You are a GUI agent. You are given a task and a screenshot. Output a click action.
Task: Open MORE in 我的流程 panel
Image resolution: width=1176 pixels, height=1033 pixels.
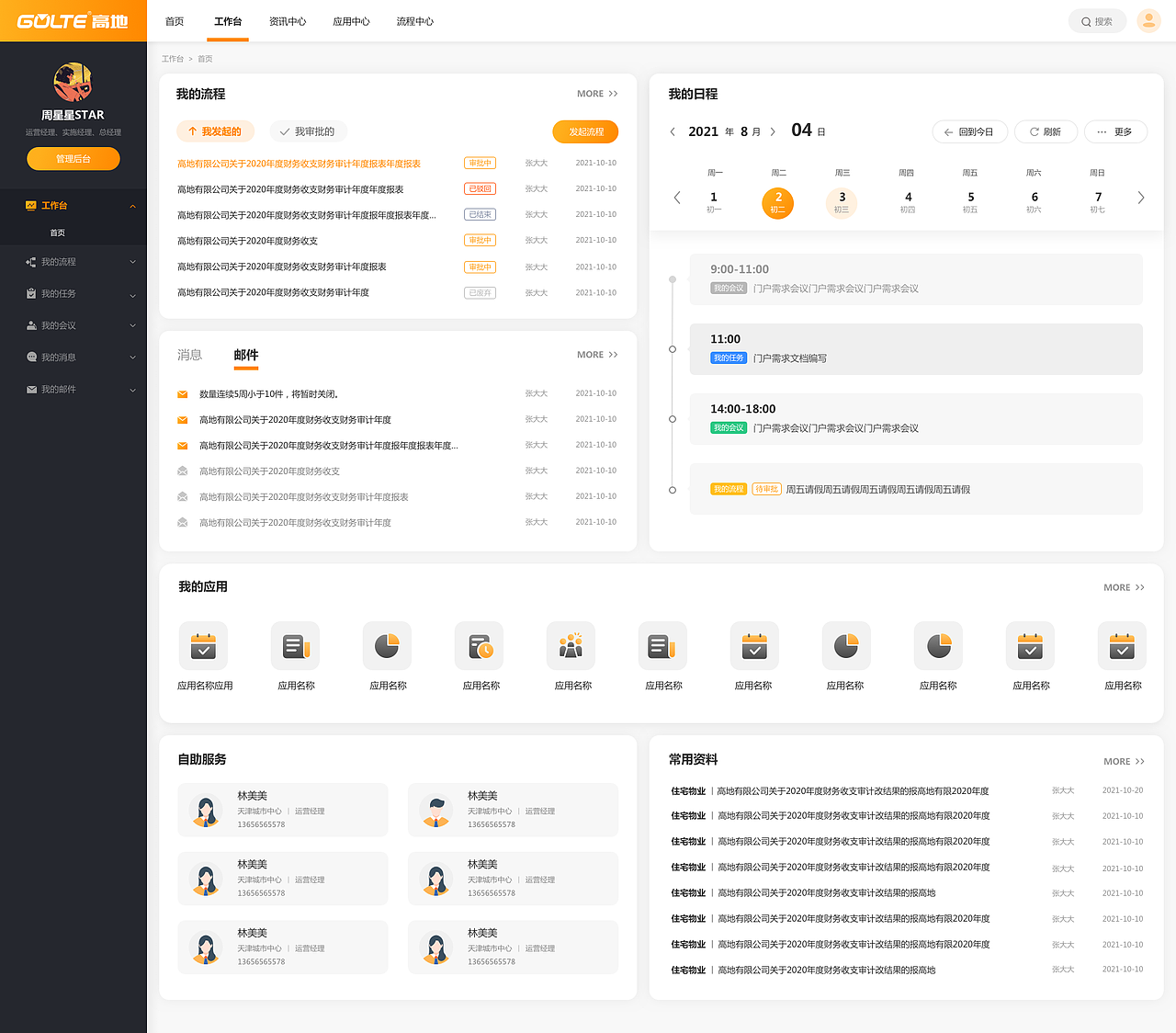(x=597, y=94)
